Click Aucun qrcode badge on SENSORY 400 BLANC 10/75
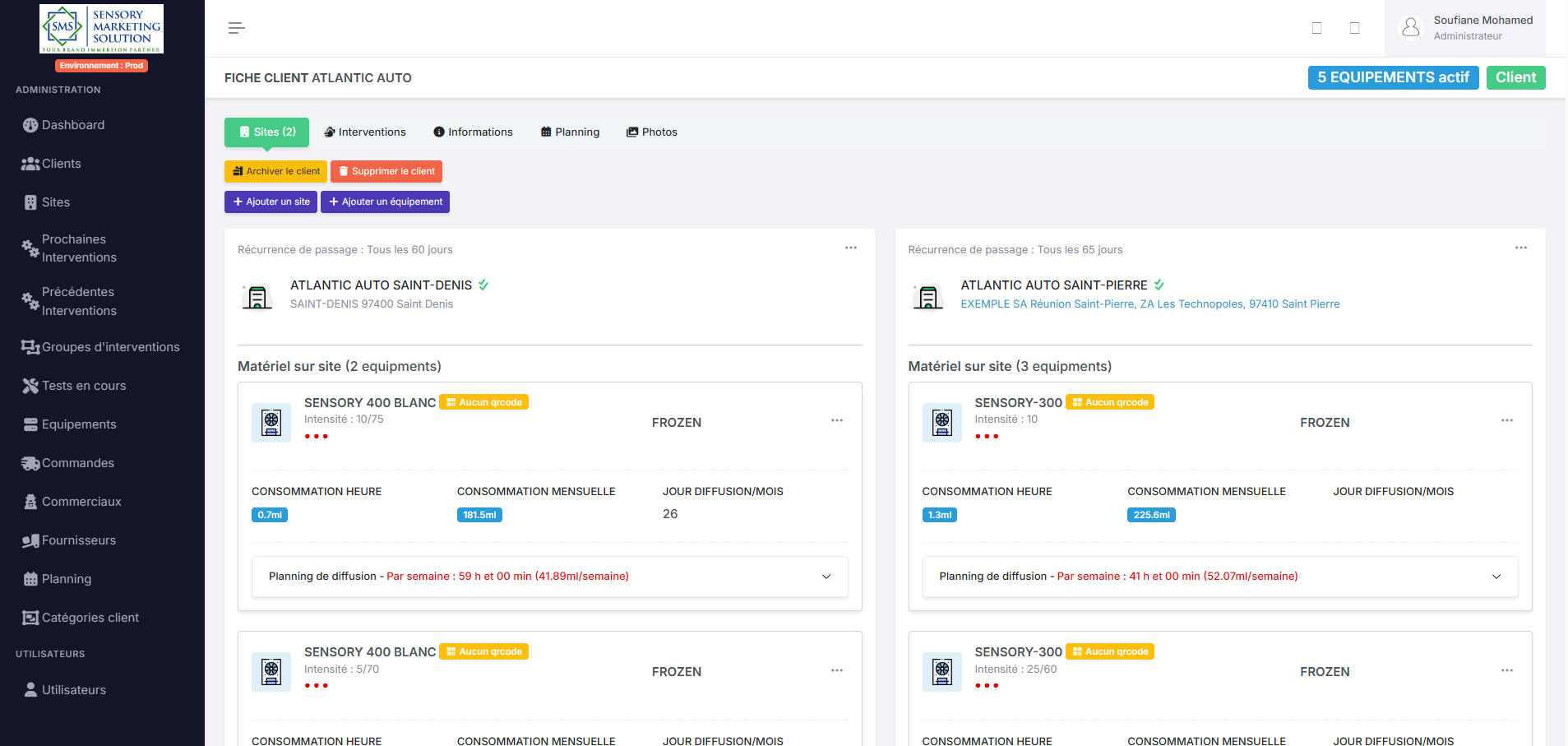 [x=483, y=402]
